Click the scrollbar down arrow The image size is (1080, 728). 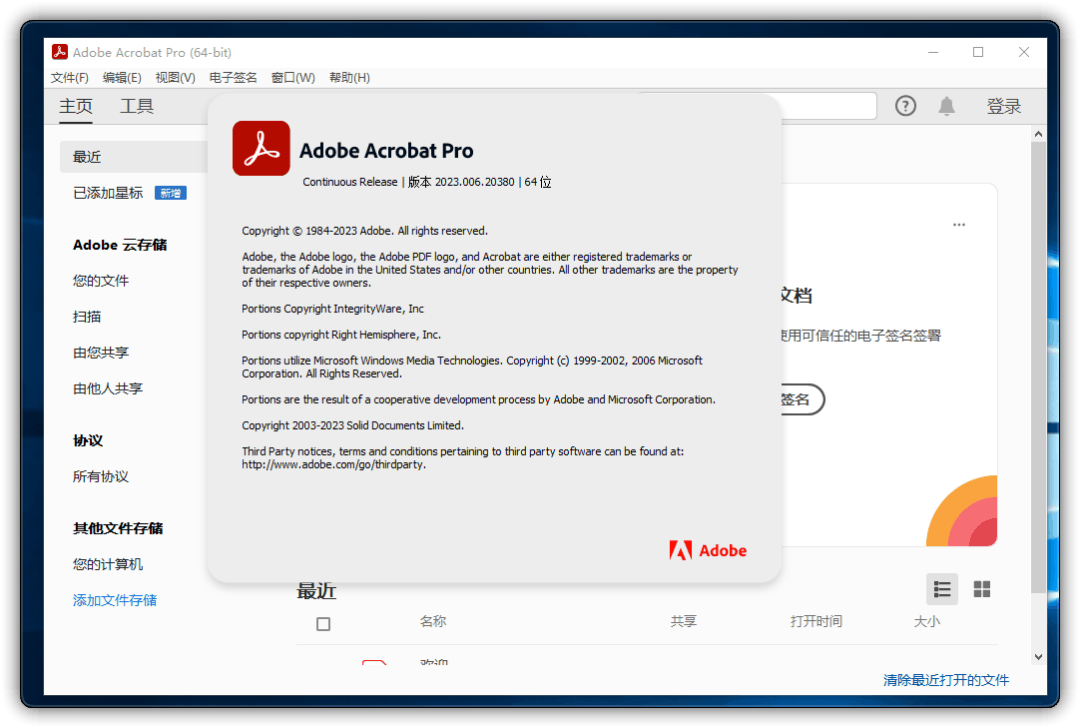coord(1038,657)
